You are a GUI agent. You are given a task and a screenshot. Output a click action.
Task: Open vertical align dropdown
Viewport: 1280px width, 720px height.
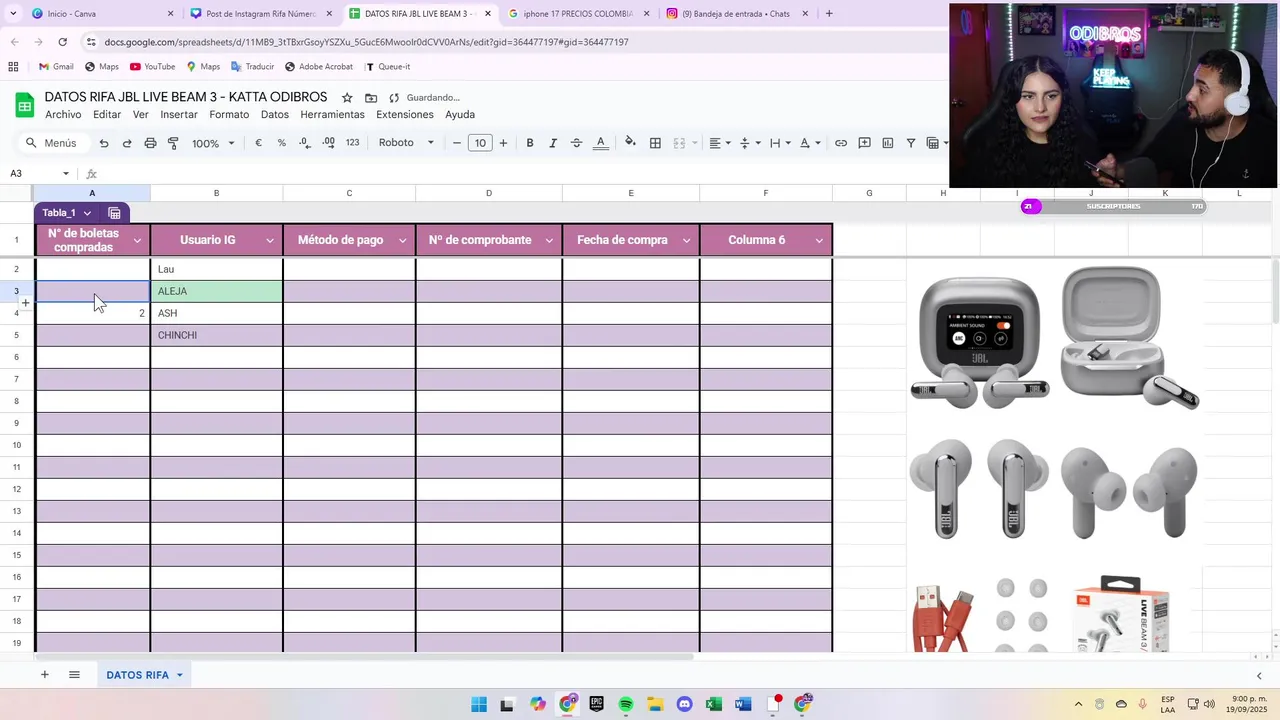pyautogui.click(x=750, y=143)
